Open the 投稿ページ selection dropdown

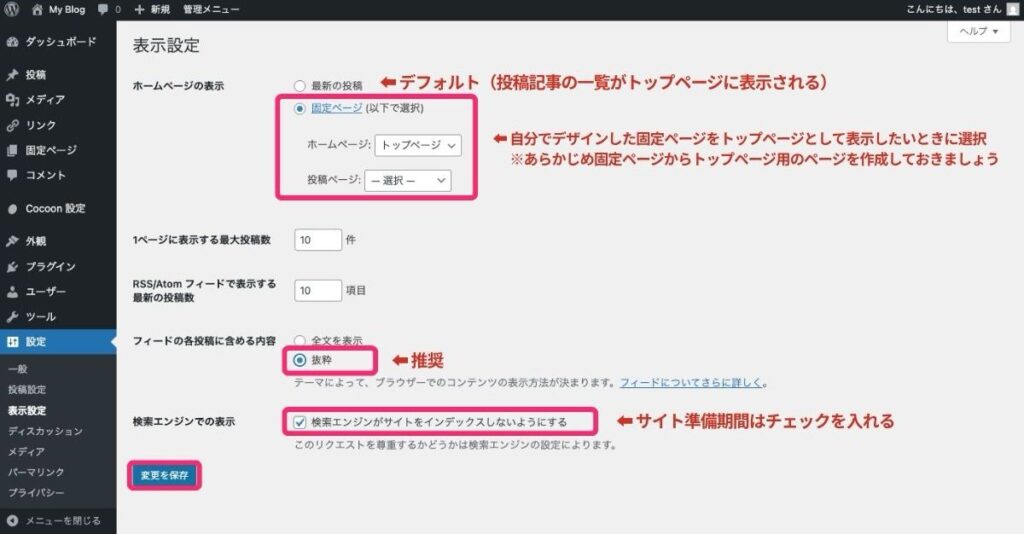(407, 181)
